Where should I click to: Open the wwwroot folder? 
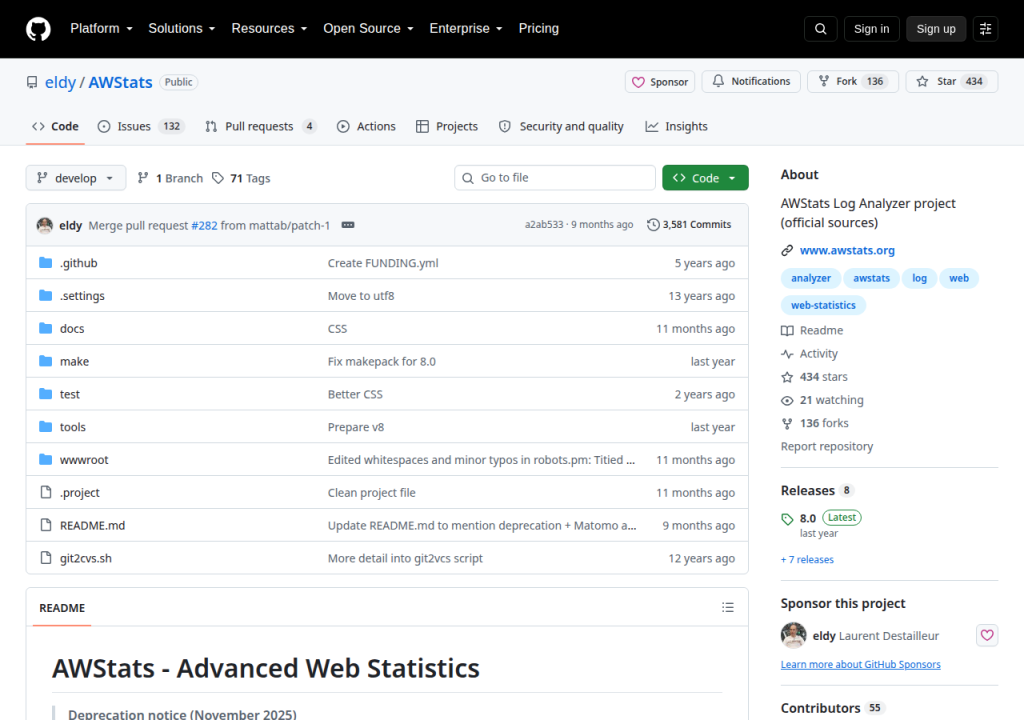(x=84, y=460)
